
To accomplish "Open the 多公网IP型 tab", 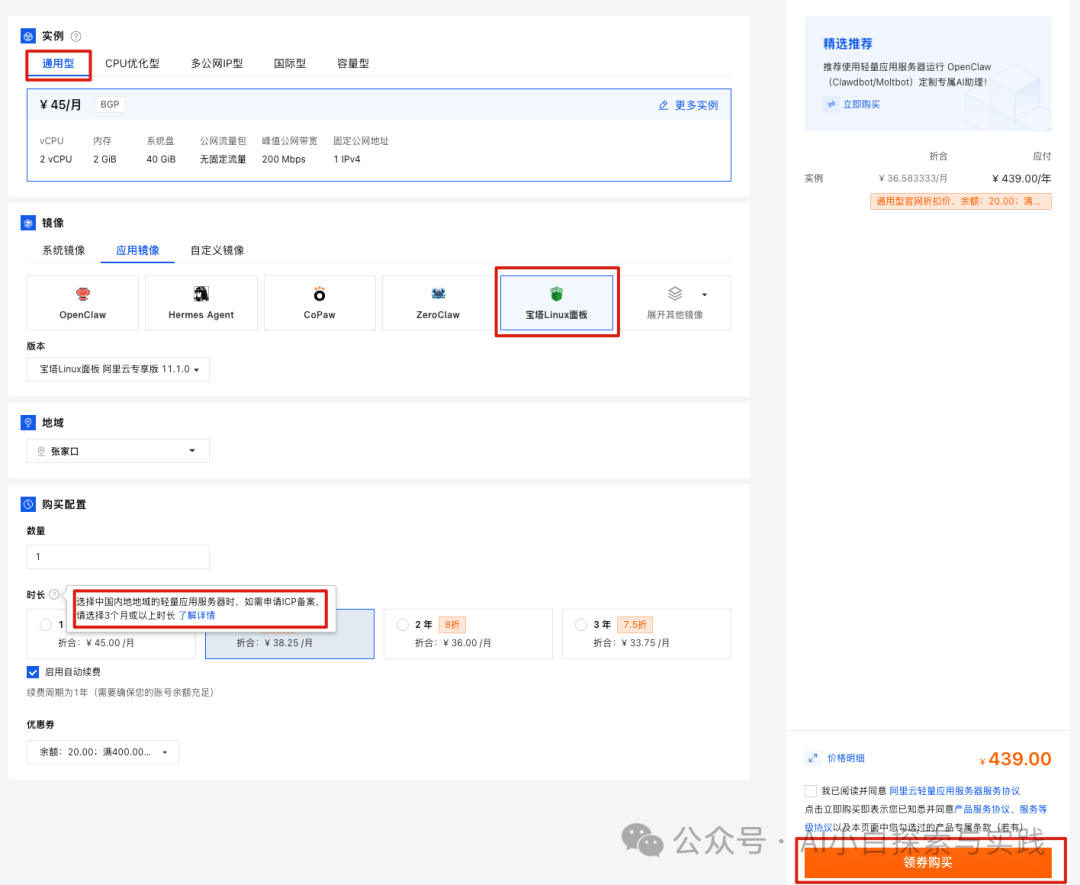I will click(217, 63).
